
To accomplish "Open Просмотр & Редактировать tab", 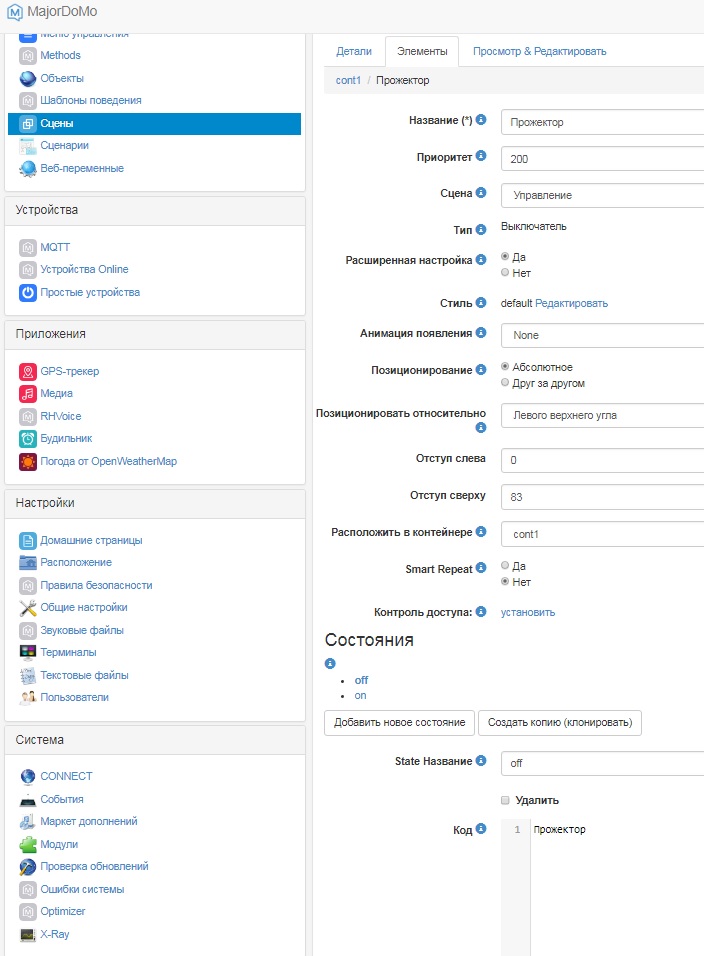I will coord(539,52).
